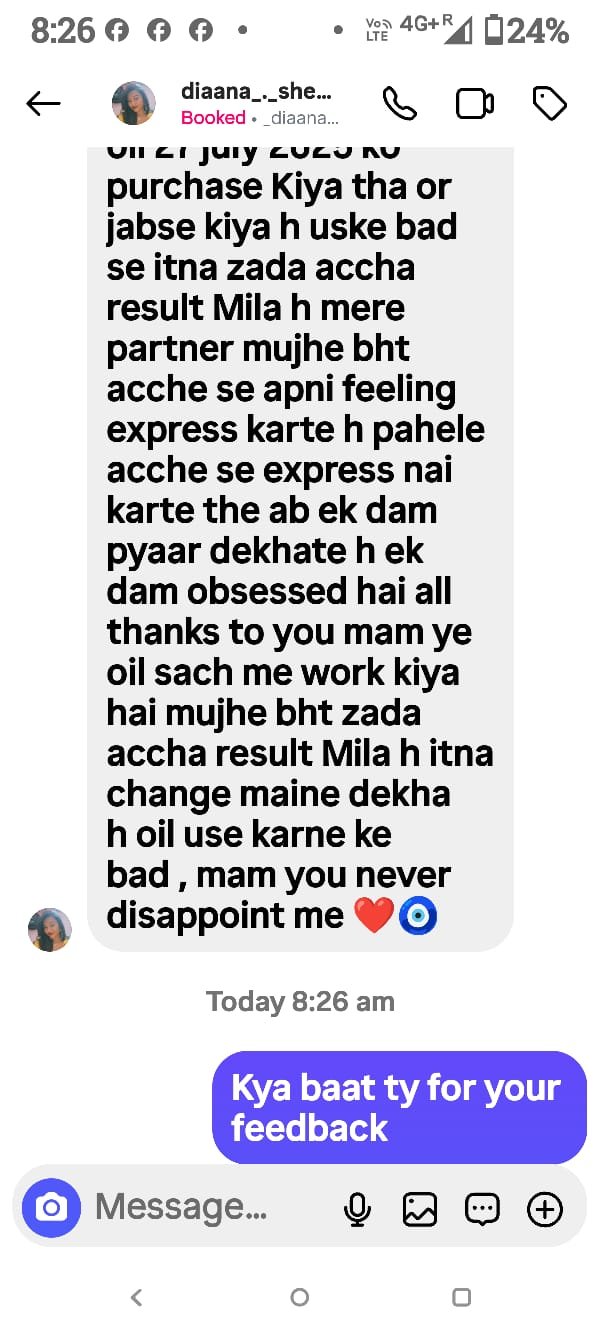Open the label tag icon in header
The image size is (600, 1335).
coord(550,104)
